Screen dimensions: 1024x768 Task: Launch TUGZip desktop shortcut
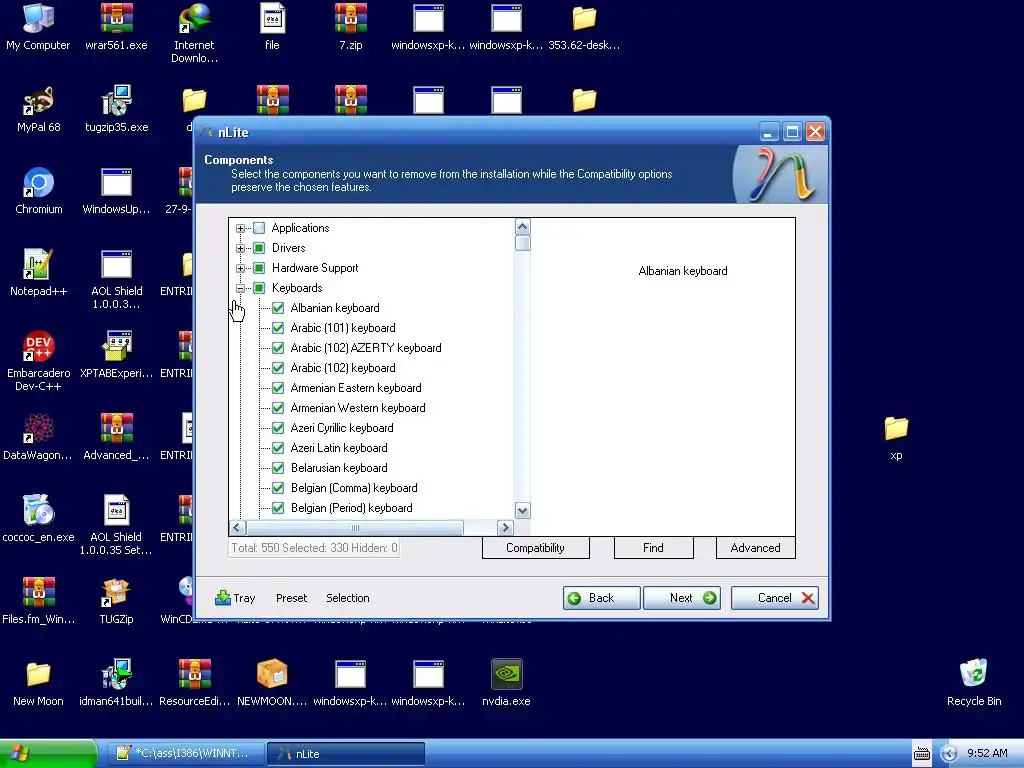[116, 601]
